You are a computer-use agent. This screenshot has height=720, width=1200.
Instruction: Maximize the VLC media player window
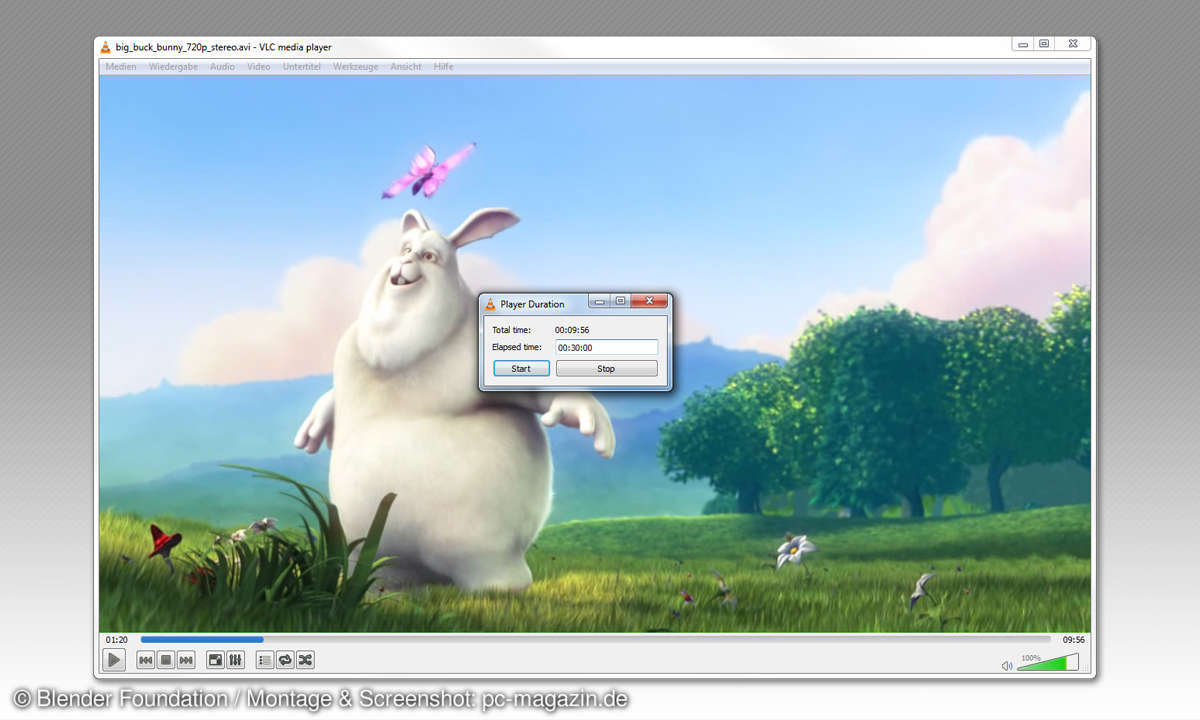click(1044, 44)
